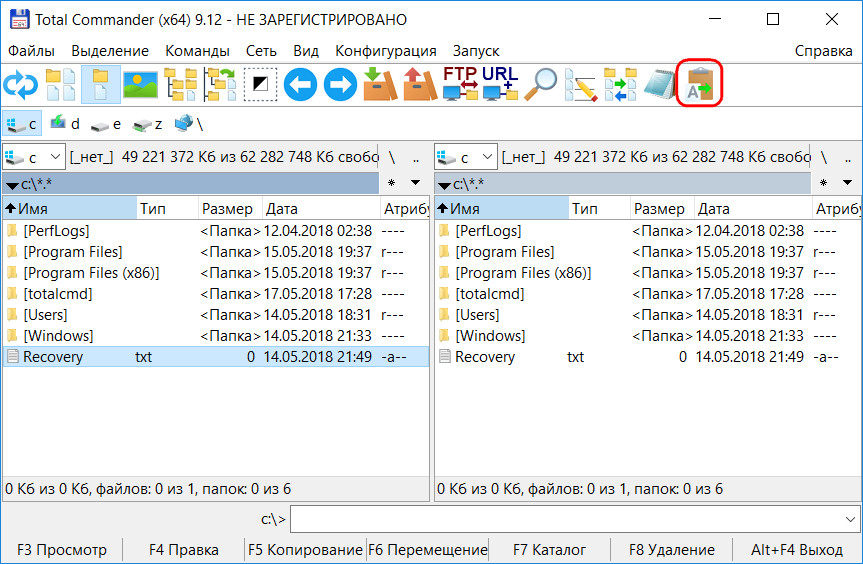Switch to drive e button
This screenshot has height=564, width=863.
tap(106, 124)
